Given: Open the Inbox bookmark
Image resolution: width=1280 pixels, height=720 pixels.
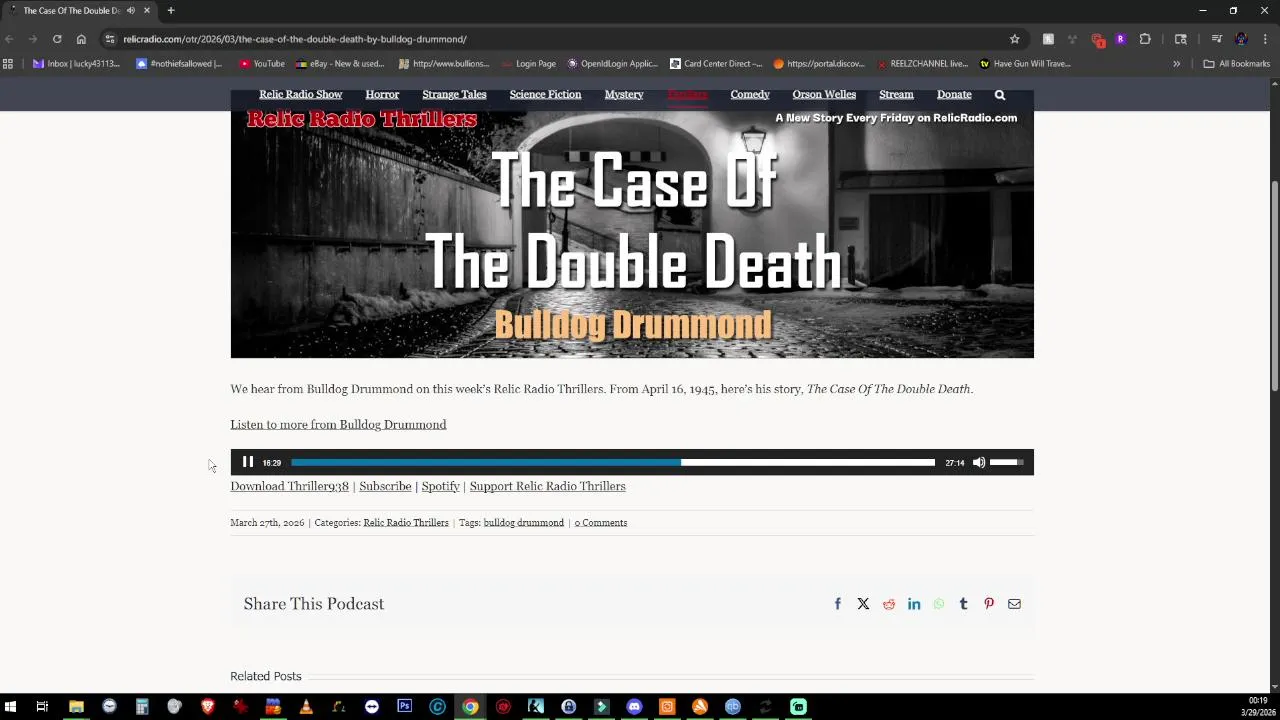Looking at the screenshot, I should 76,64.
